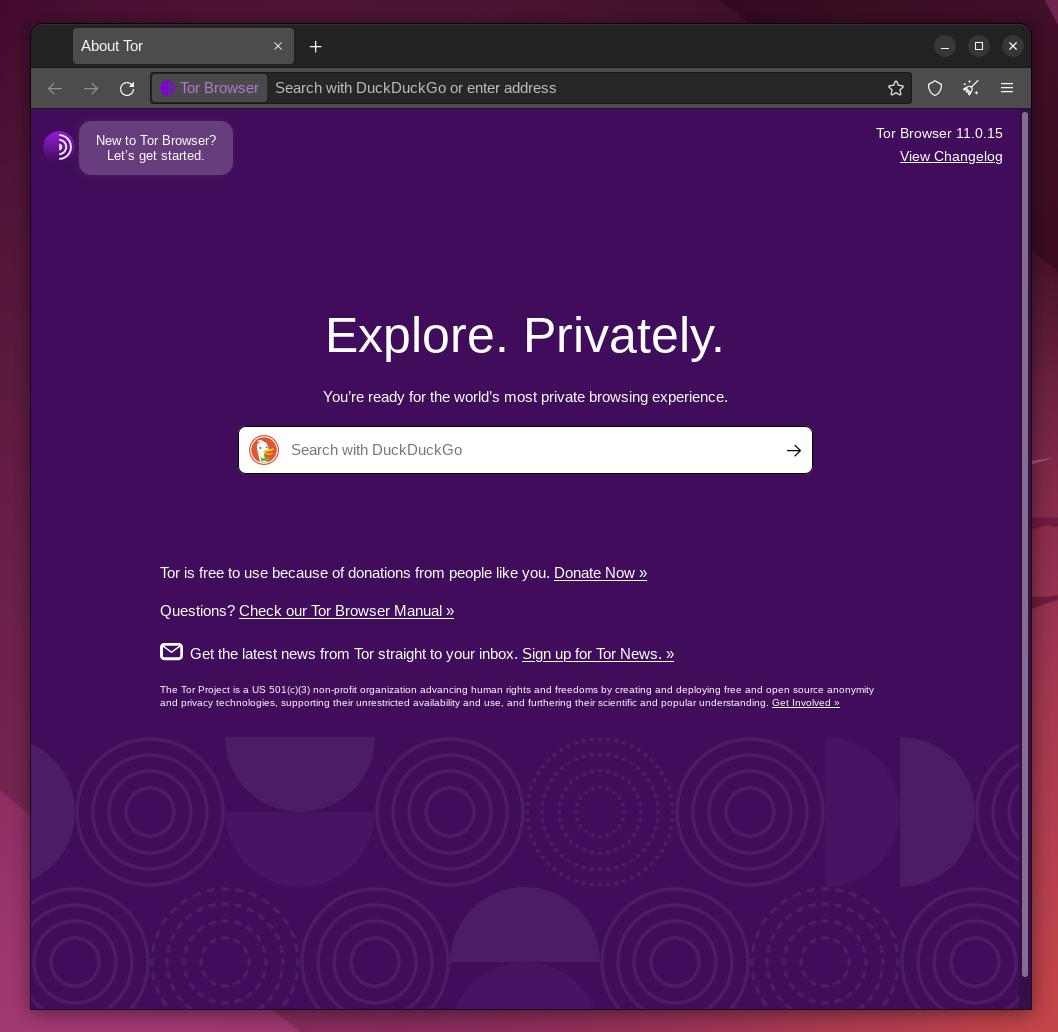Open the View Changelog link
Screen dimensions: 1058x1032
point(951,156)
